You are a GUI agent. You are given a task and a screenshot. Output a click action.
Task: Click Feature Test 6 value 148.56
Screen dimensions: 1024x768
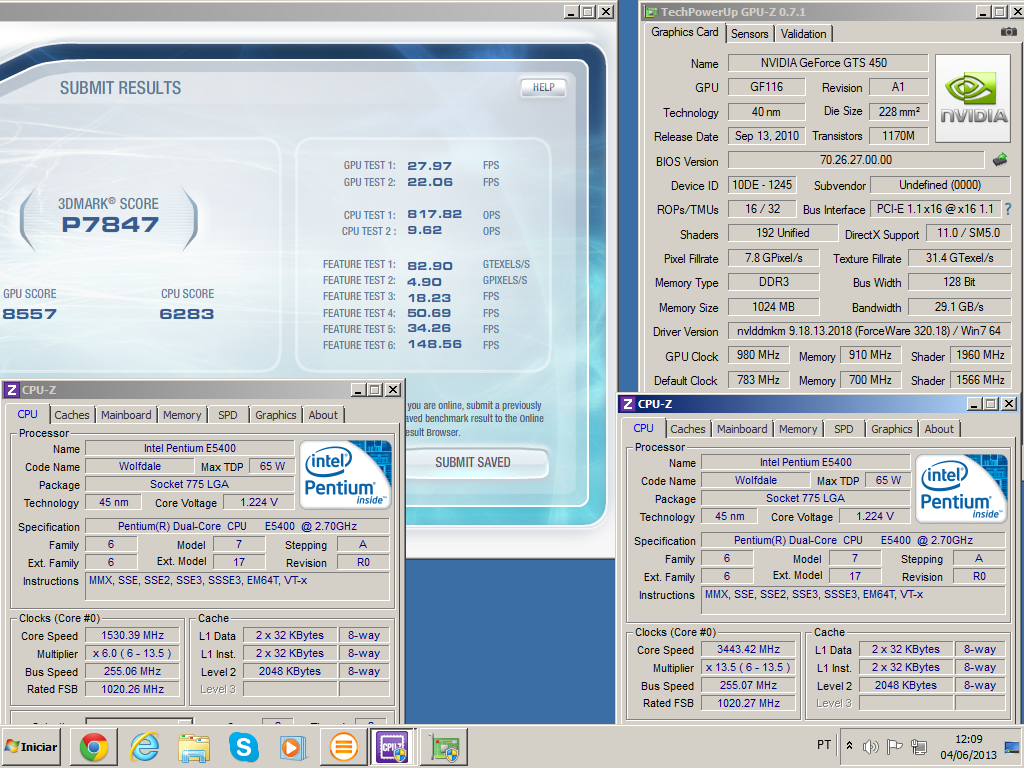[434, 344]
